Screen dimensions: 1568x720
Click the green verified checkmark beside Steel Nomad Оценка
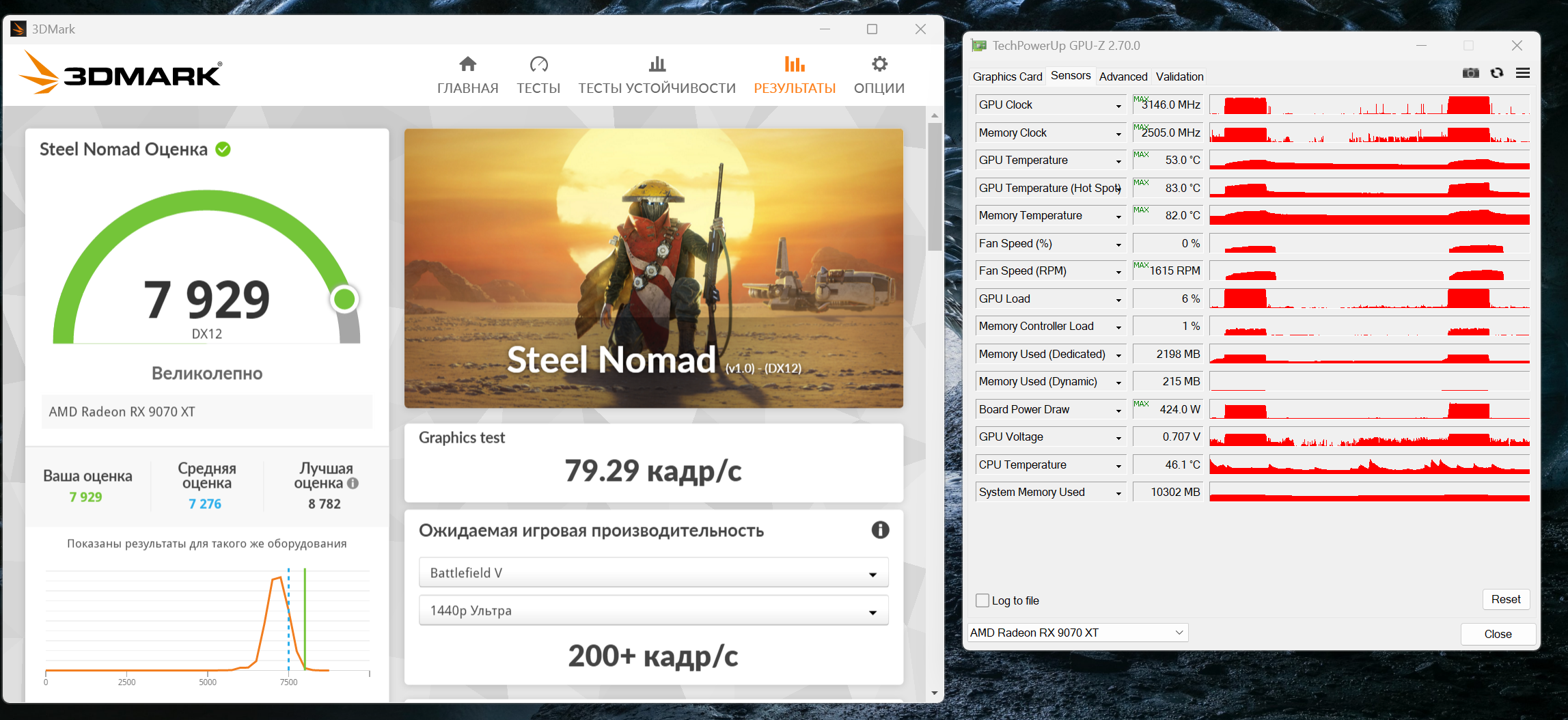point(223,149)
